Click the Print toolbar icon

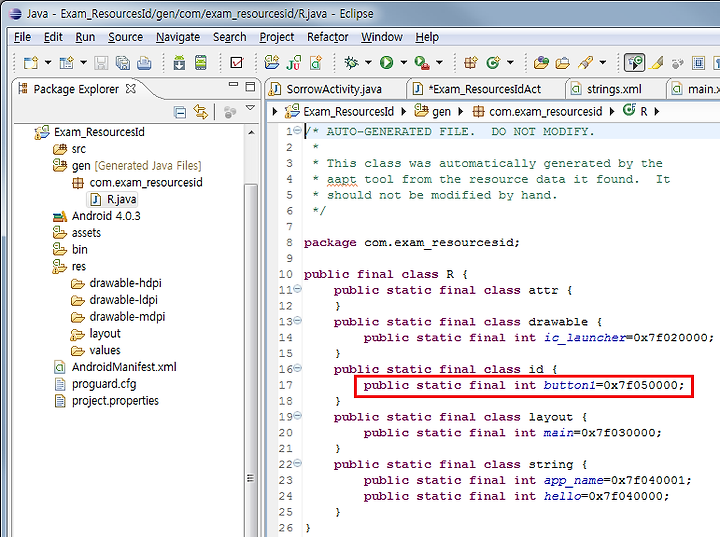(144, 62)
